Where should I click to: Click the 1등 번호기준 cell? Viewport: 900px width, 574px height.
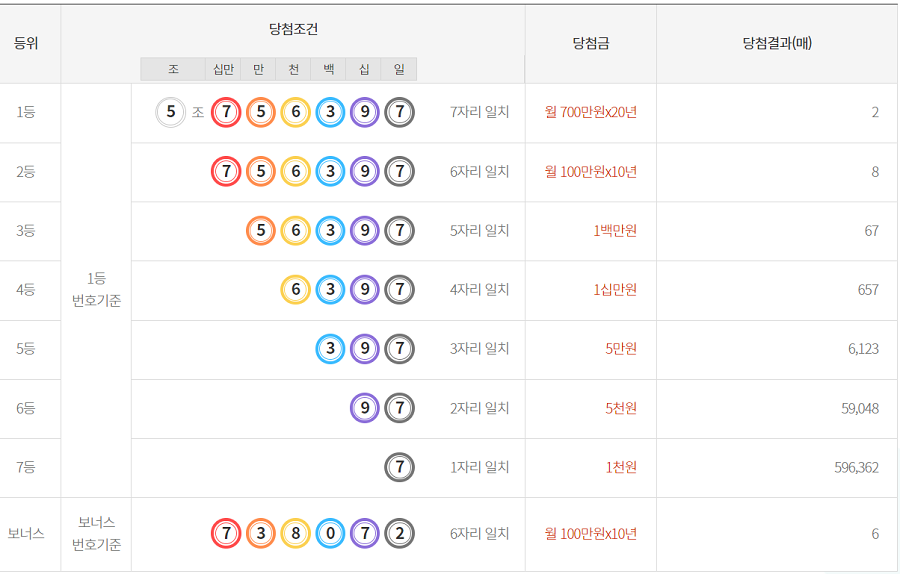pos(96,290)
